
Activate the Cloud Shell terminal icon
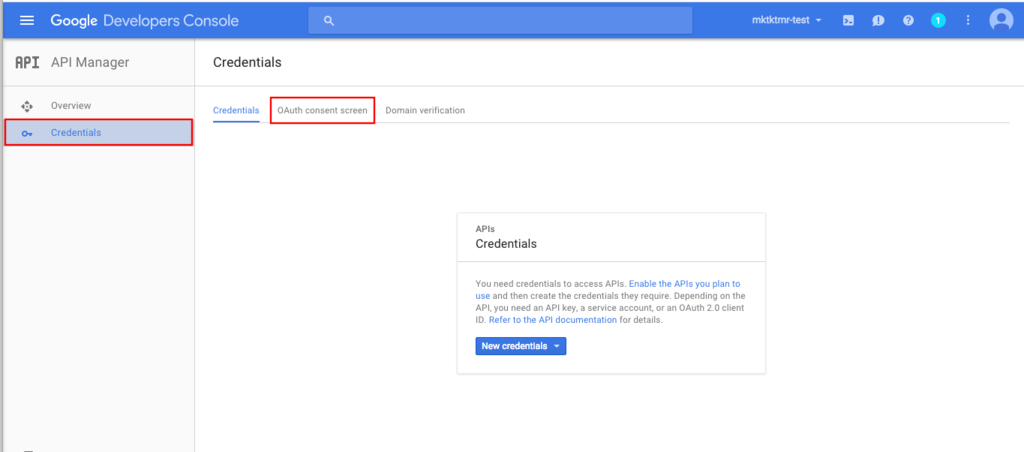848,20
